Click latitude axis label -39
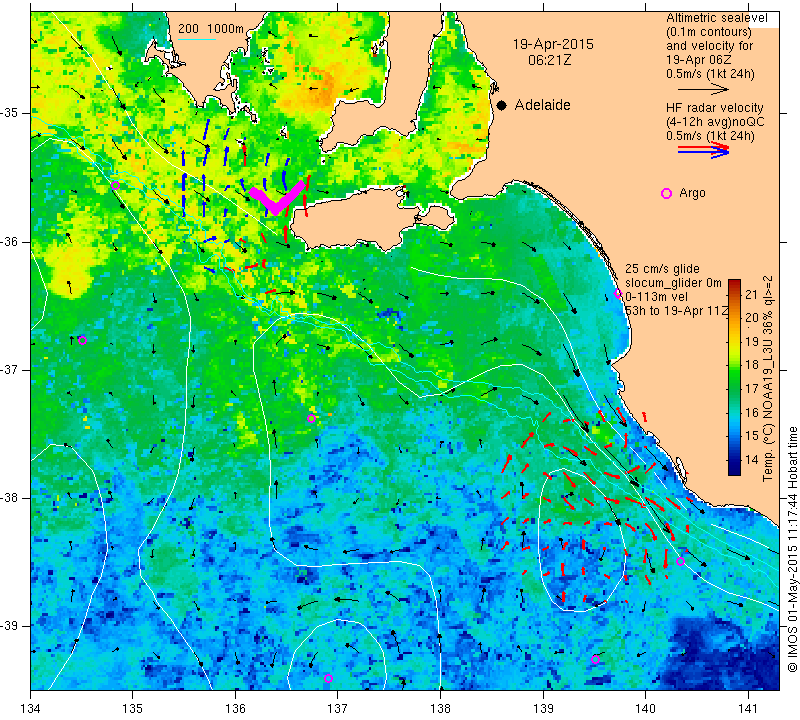 [10, 625]
